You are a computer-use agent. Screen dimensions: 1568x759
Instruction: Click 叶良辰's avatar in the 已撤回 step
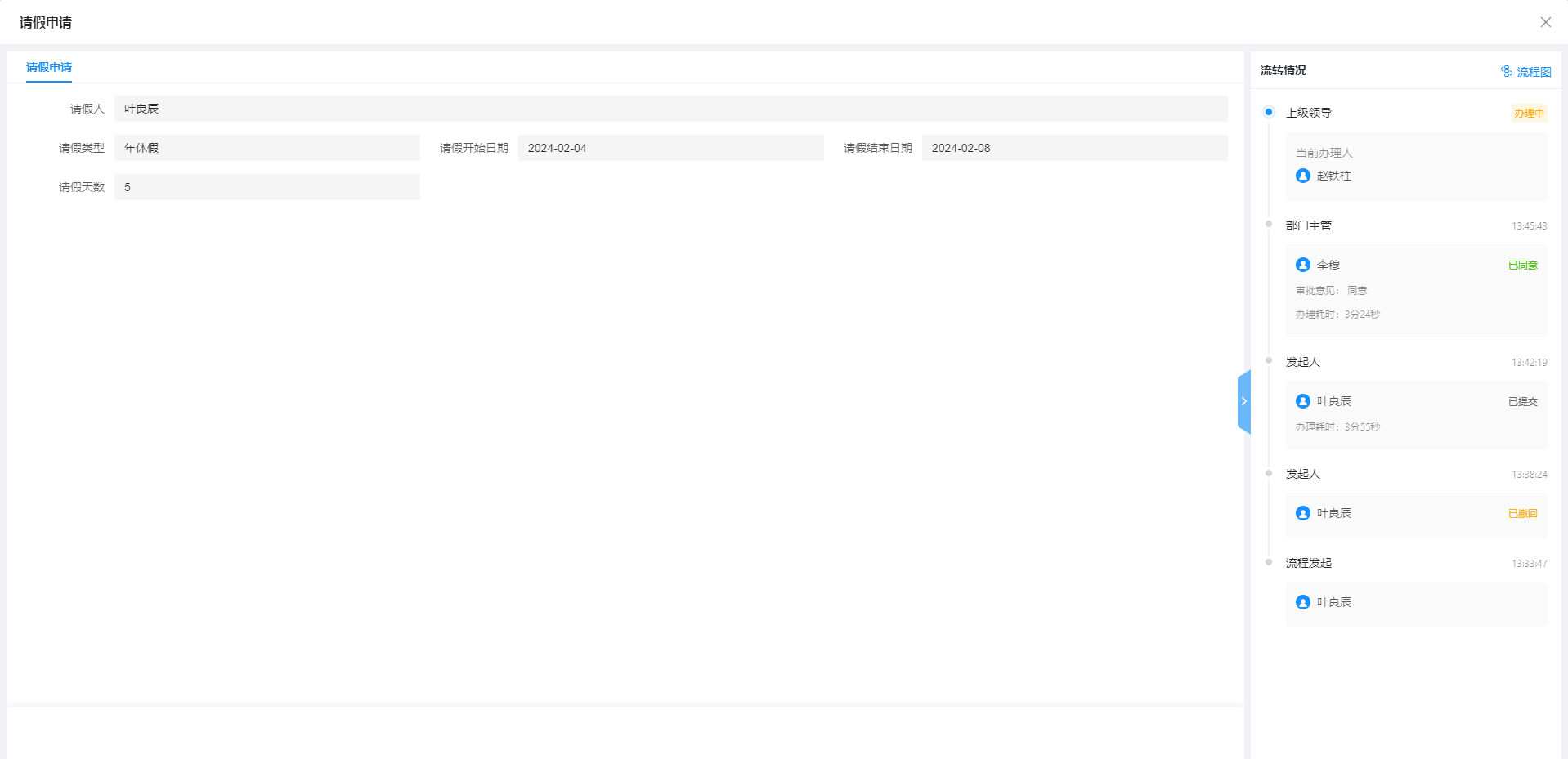click(x=1303, y=513)
